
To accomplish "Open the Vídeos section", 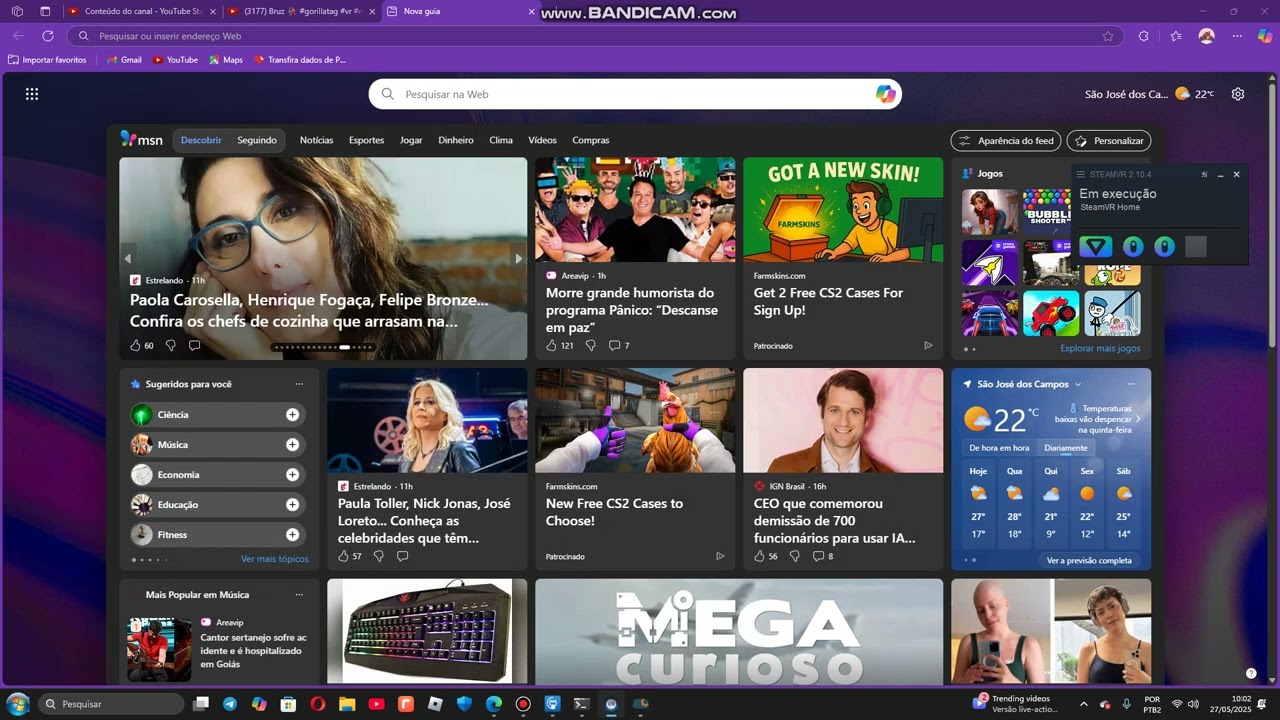I will (x=542, y=140).
